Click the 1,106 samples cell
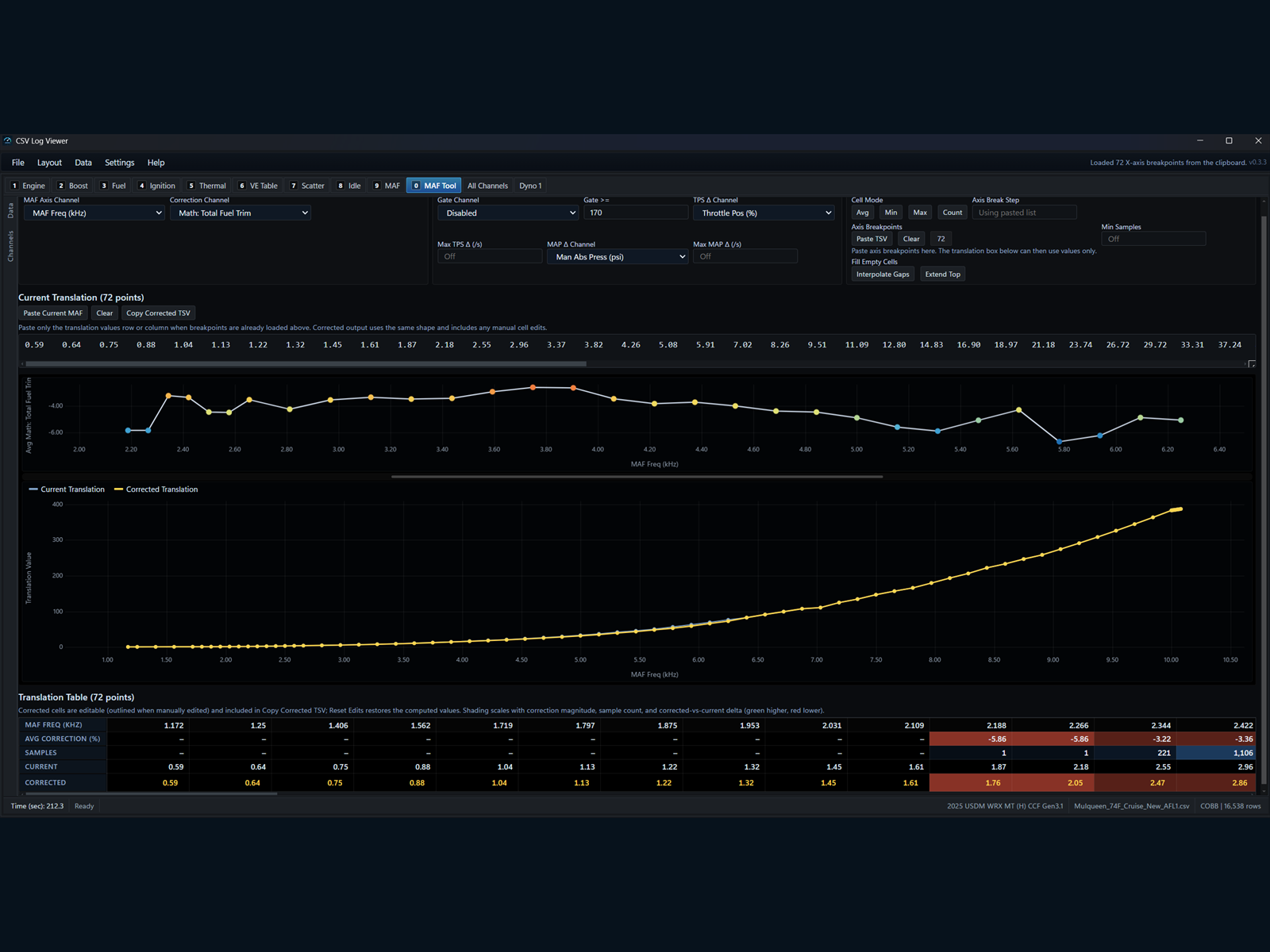Viewport: 1270px width, 952px height. (1216, 753)
